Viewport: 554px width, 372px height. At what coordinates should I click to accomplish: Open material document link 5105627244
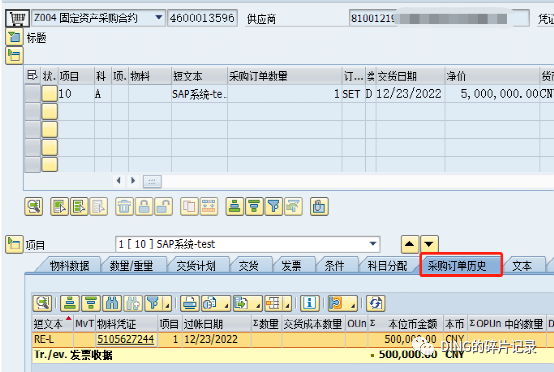125,339
